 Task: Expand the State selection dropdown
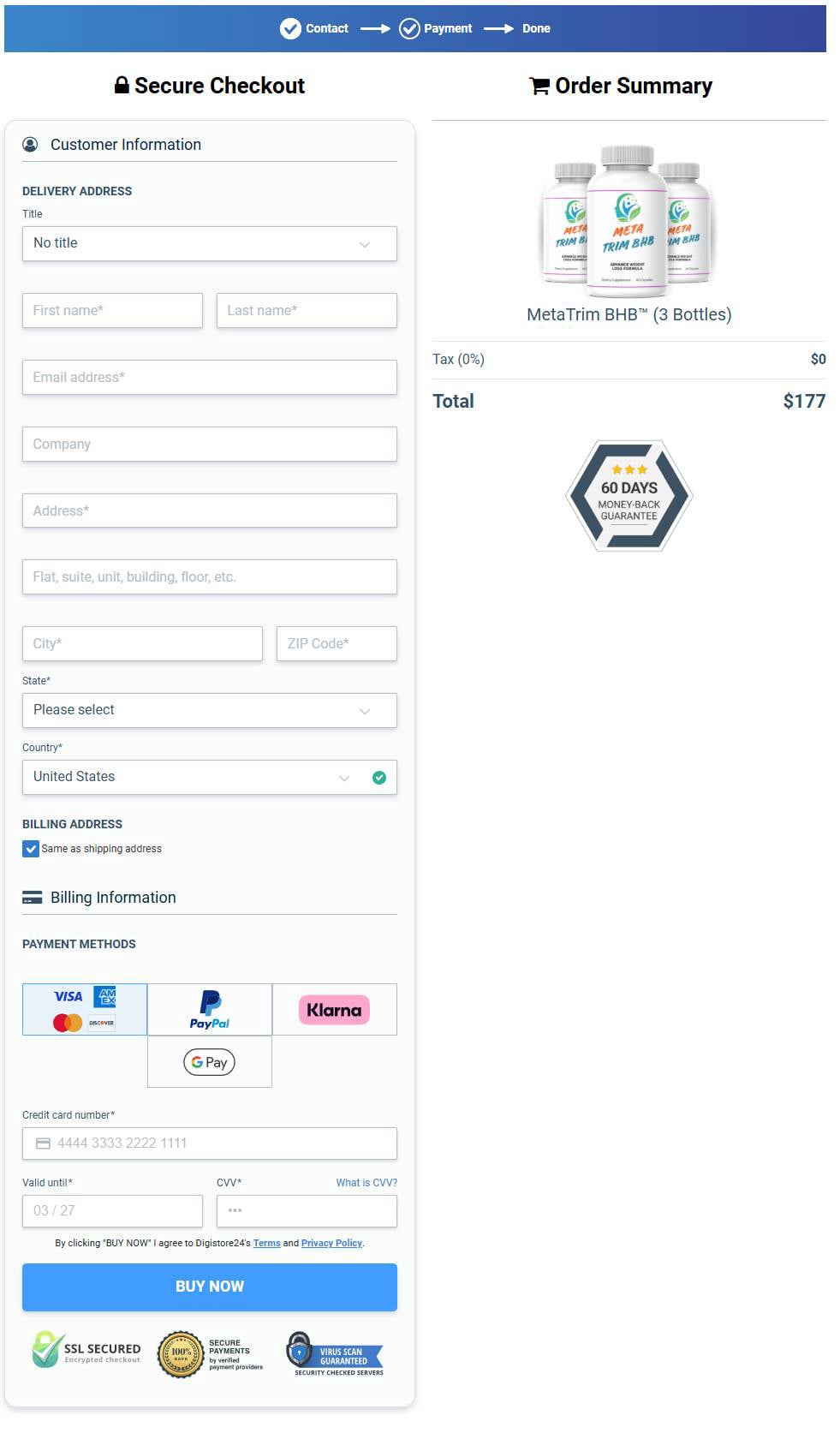point(210,710)
